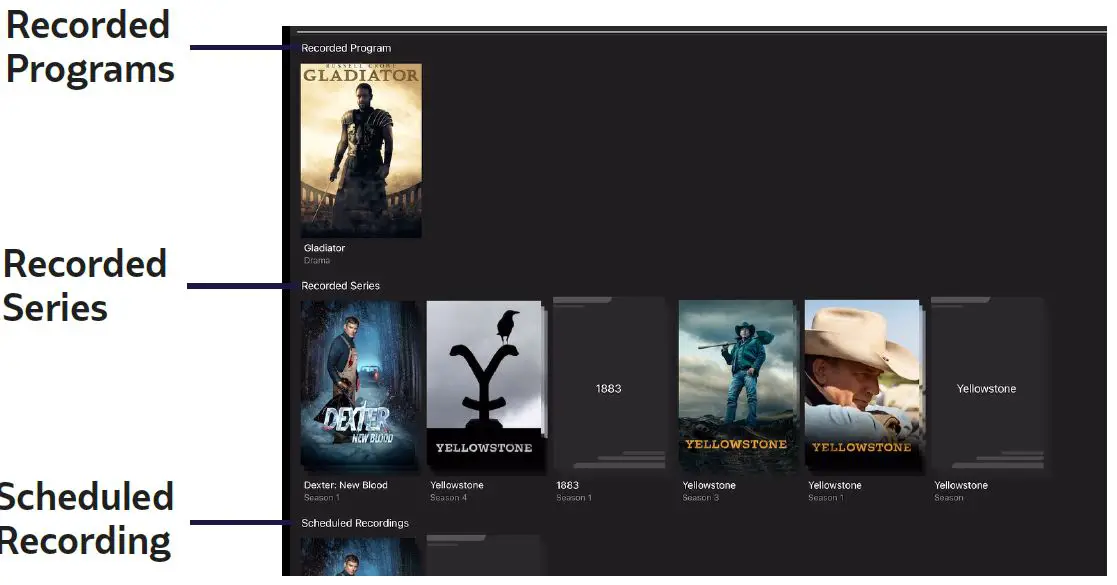Click "Season 1" under Dexter: New Blood
1117x585 pixels.
click(322, 497)
